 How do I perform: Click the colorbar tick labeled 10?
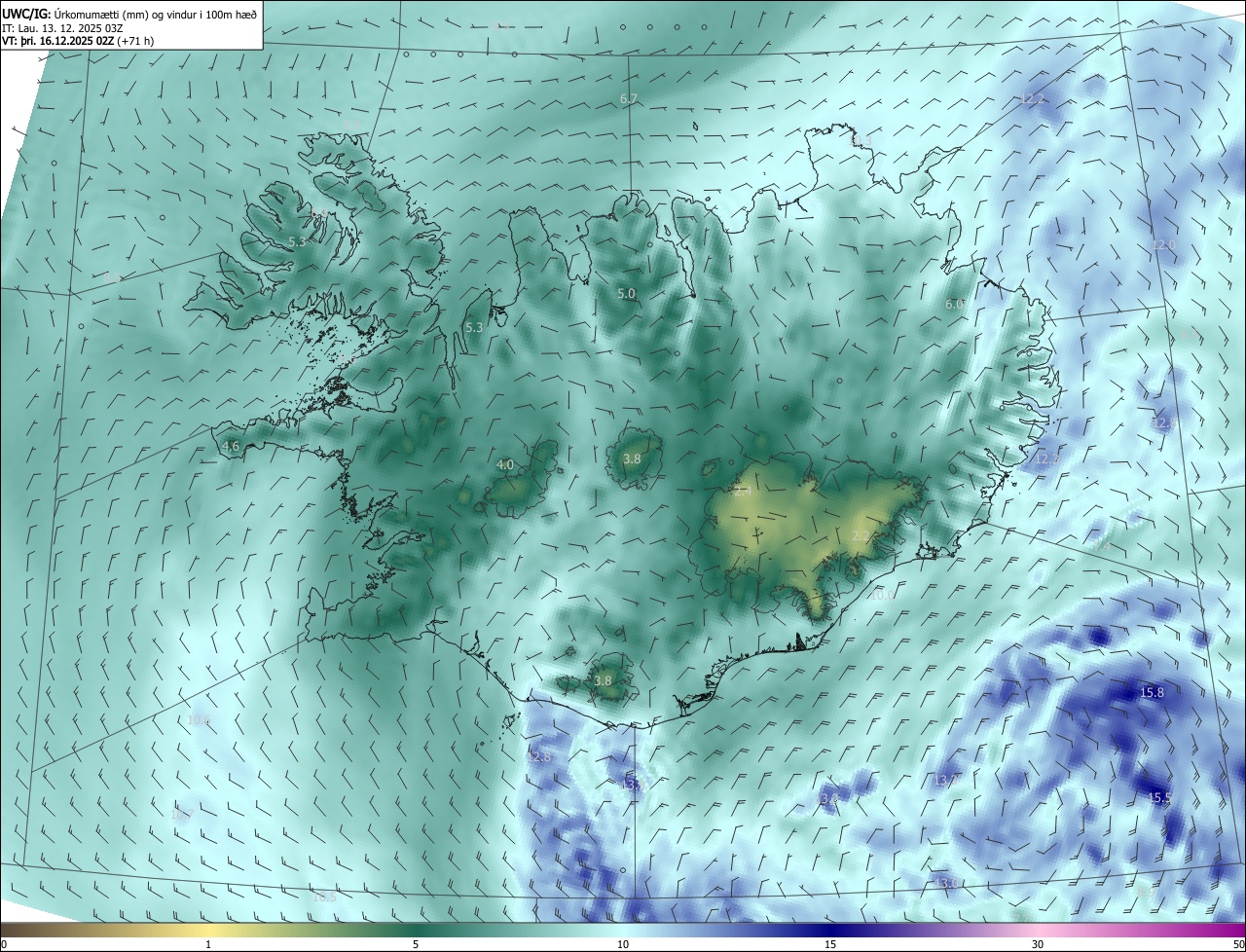click(623, 944)
